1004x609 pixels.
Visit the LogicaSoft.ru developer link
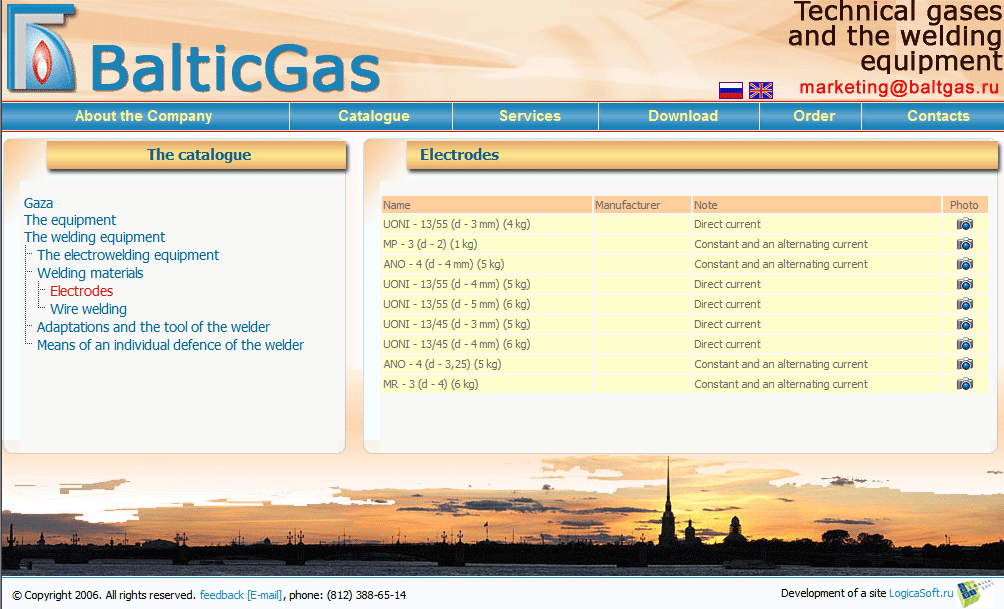coord(921,593)
